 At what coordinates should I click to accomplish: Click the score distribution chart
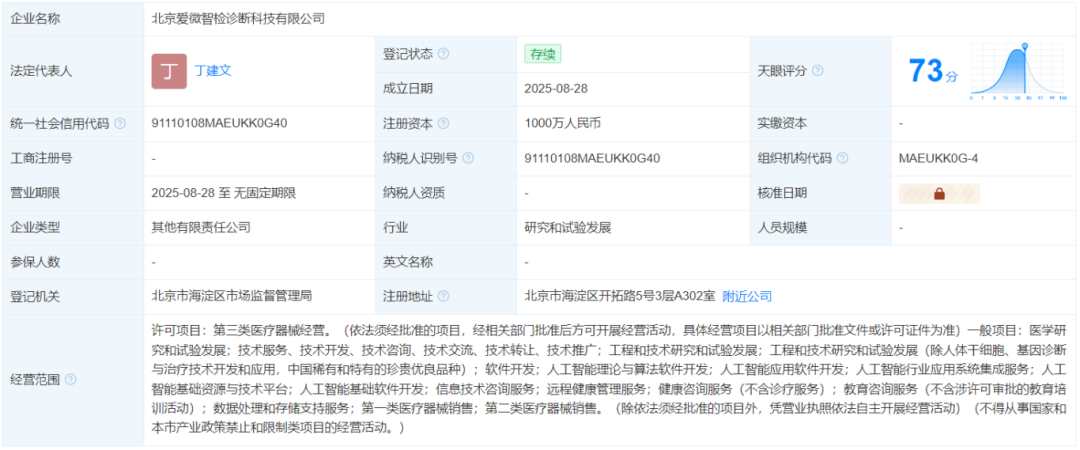(1019, 71)
